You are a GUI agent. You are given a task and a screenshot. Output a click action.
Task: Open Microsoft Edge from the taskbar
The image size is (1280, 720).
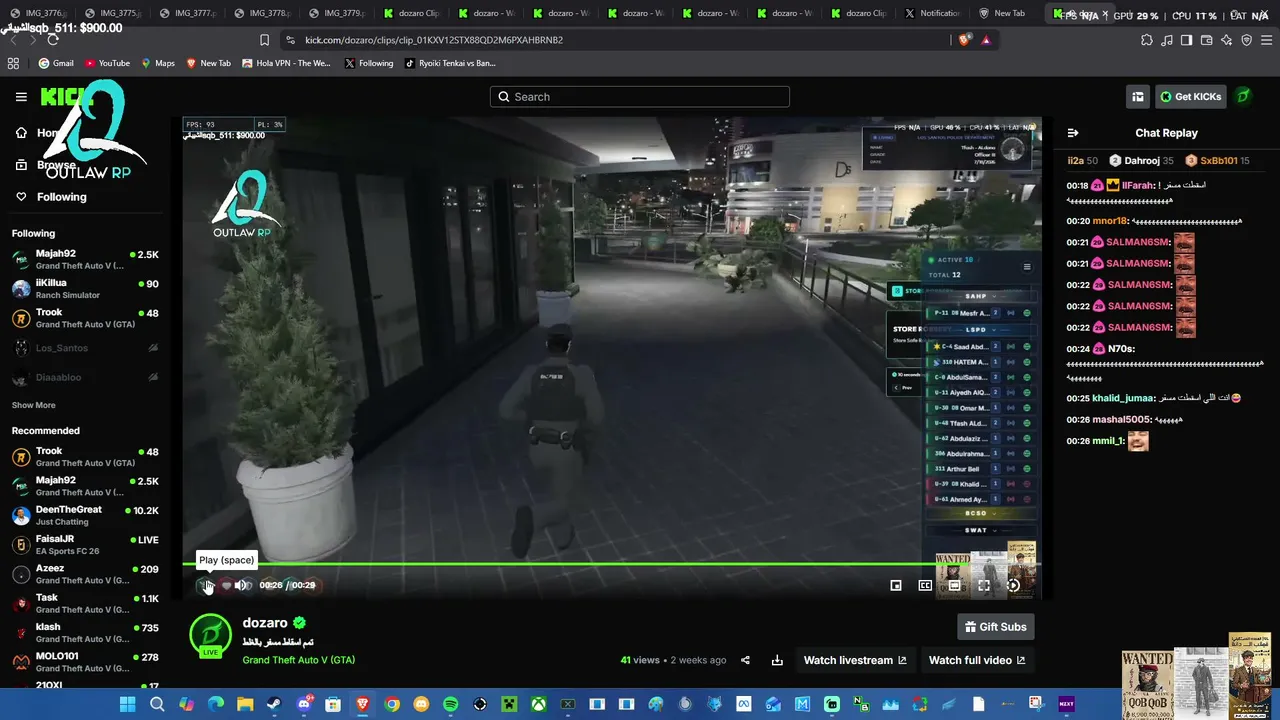(x=216, y=704)
